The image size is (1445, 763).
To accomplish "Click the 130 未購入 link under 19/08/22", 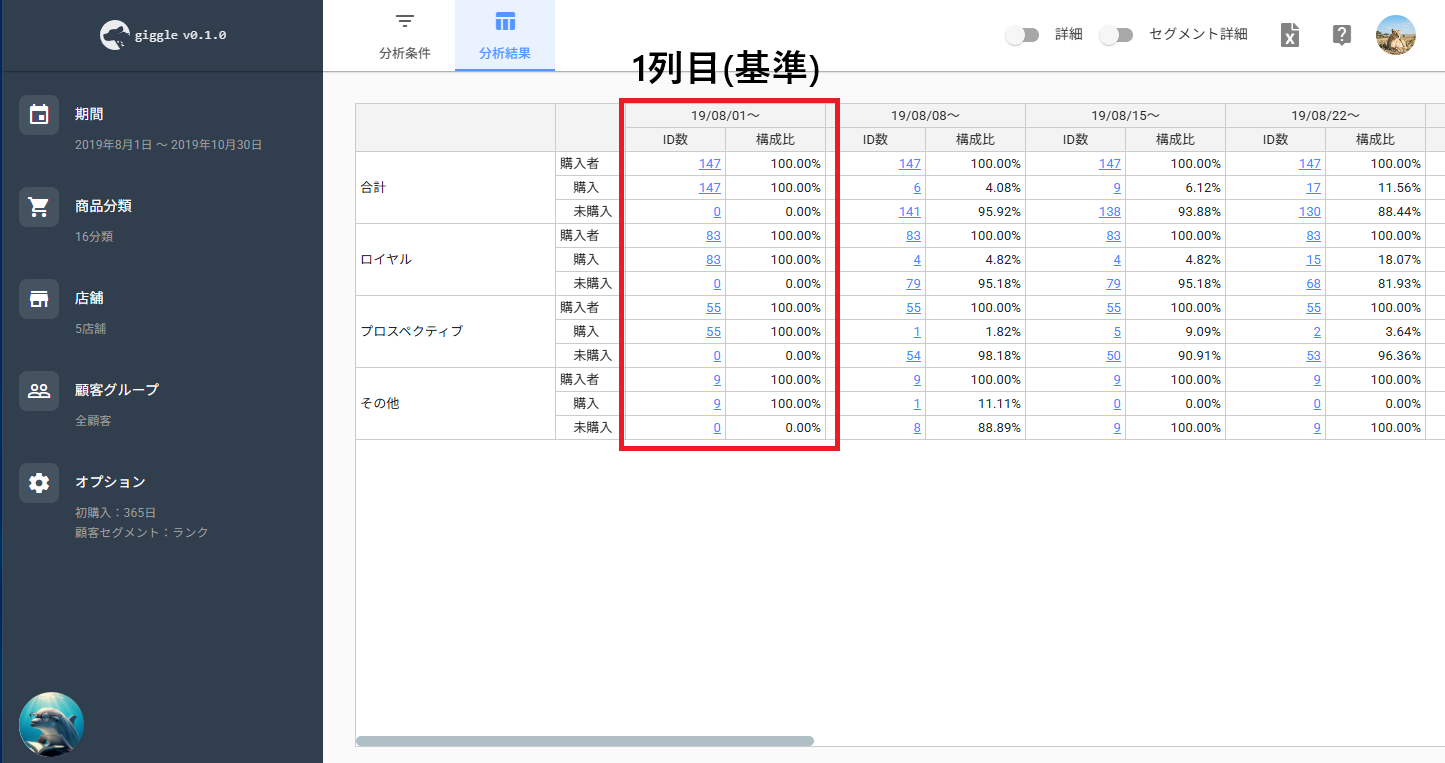I will click(x=1310, y=212).
